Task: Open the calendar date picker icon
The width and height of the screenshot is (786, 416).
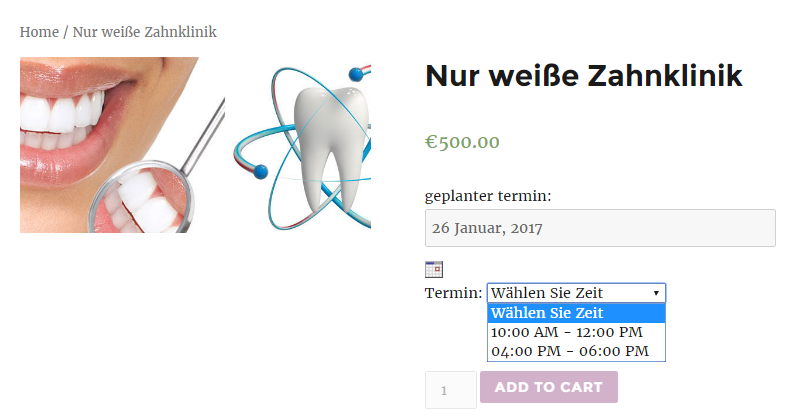Action: pyautogui.click(x=434, y=269)
